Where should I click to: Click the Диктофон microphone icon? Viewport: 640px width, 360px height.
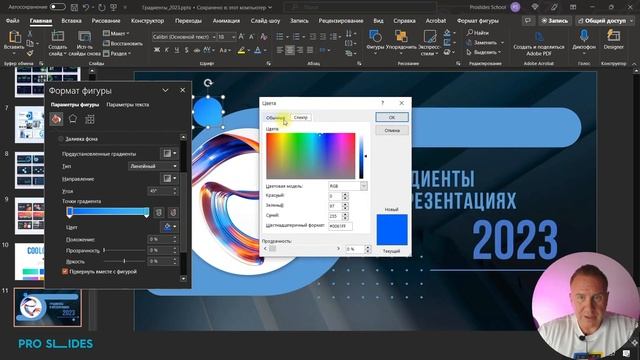click(584, 36)
